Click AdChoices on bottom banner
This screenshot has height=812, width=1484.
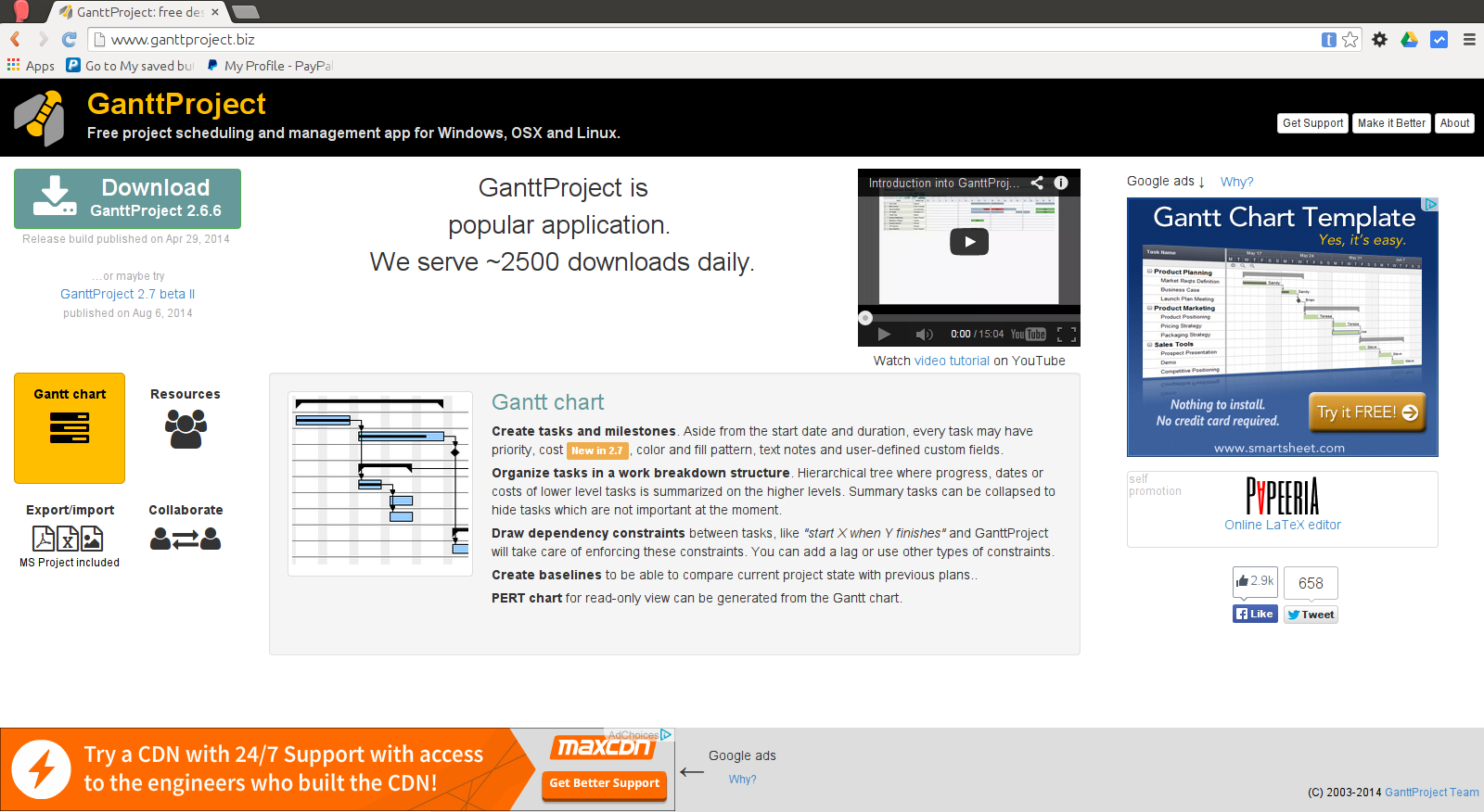coord(640,735)
